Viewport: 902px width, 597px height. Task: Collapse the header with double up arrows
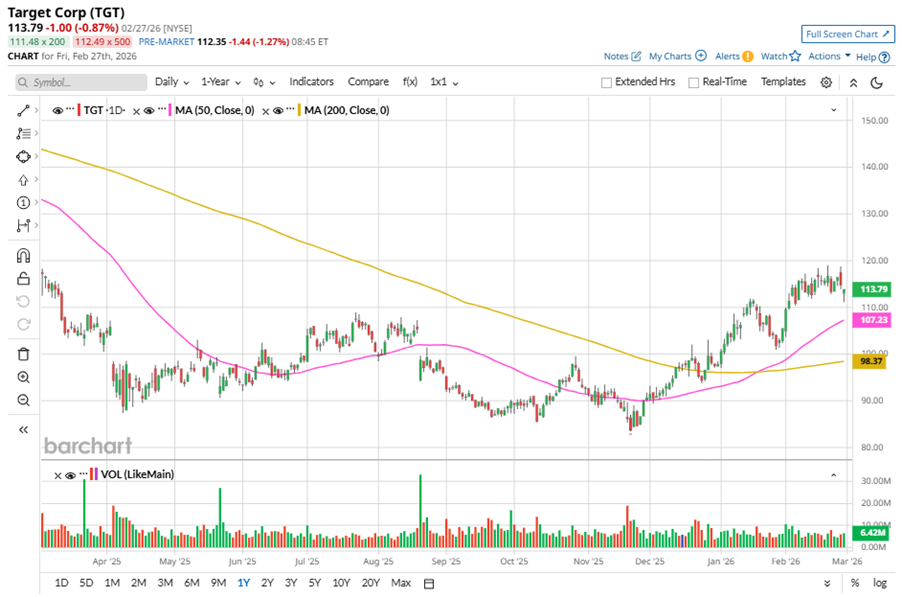click(x=854, y=83)
